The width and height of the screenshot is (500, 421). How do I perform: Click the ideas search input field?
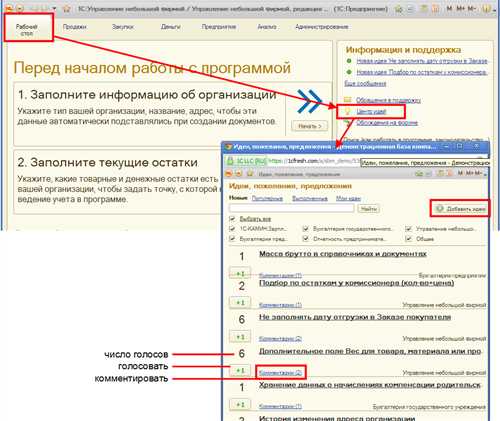[291, 209]
